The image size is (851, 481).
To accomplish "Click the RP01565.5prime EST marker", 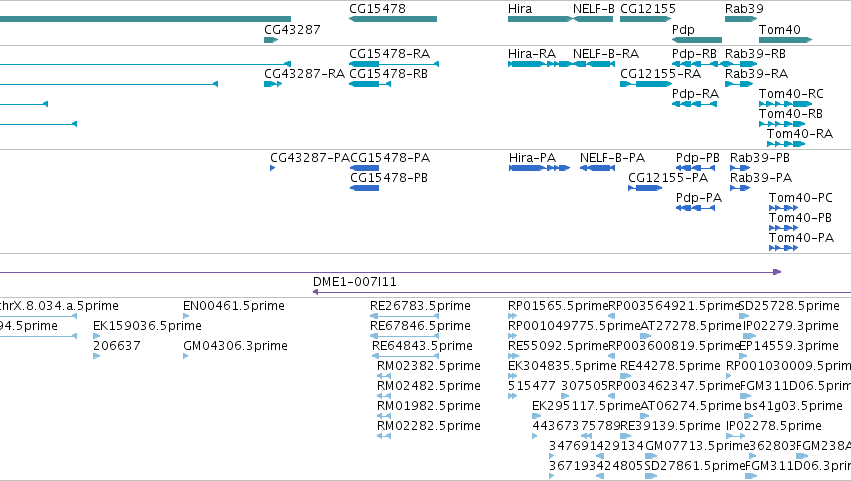I will 512,316.
